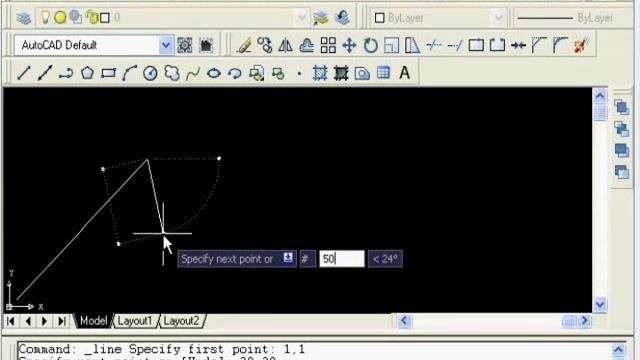Jump to last layout tab arrow

coord(62,321)
